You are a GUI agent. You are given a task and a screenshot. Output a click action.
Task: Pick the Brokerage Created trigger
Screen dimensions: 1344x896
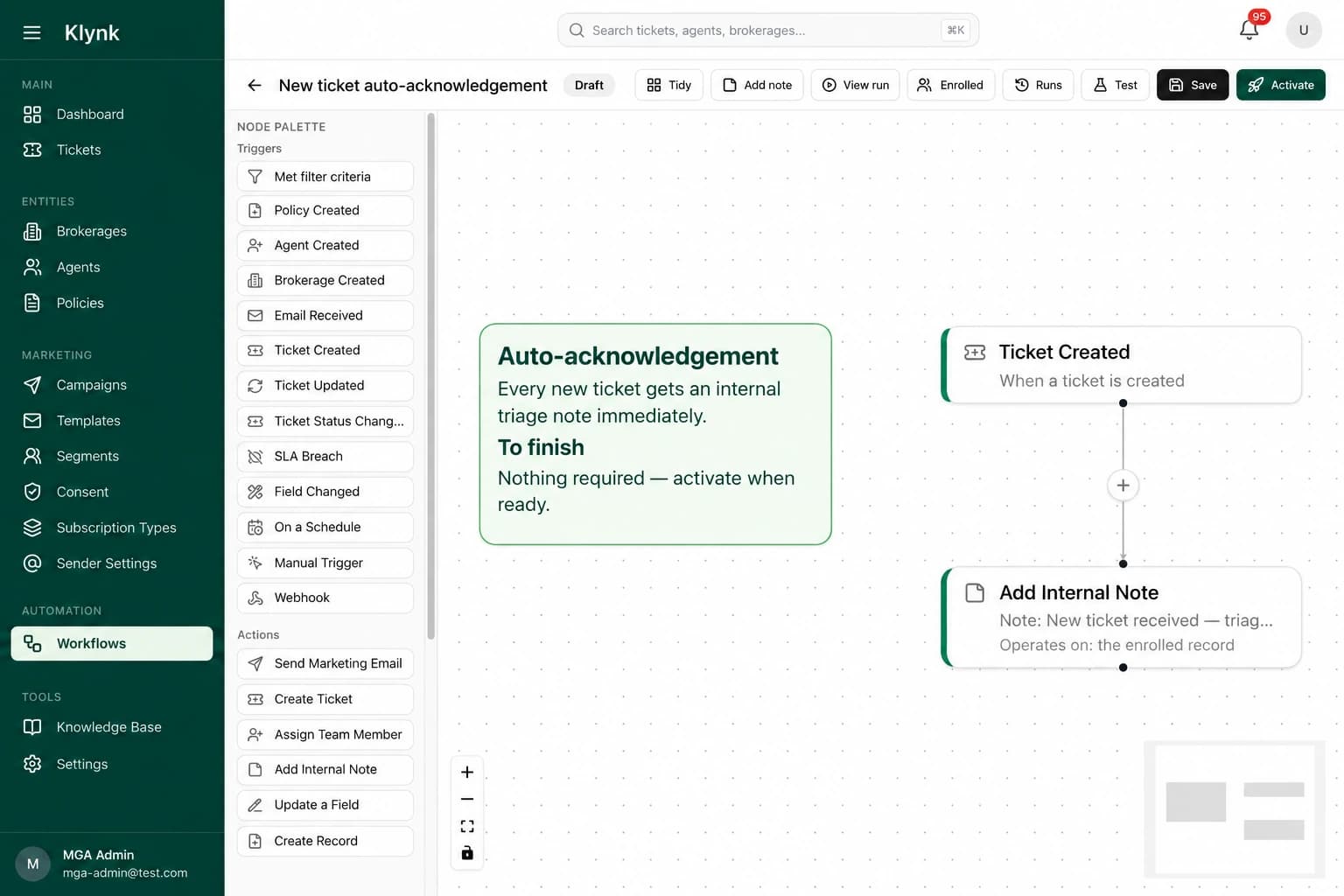point(325,280)
